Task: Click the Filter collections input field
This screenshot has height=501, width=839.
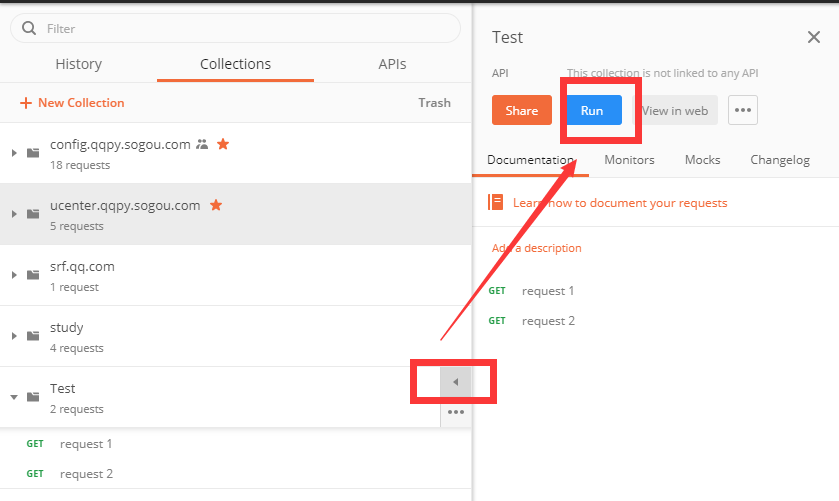Action: [x=235, y=28]
